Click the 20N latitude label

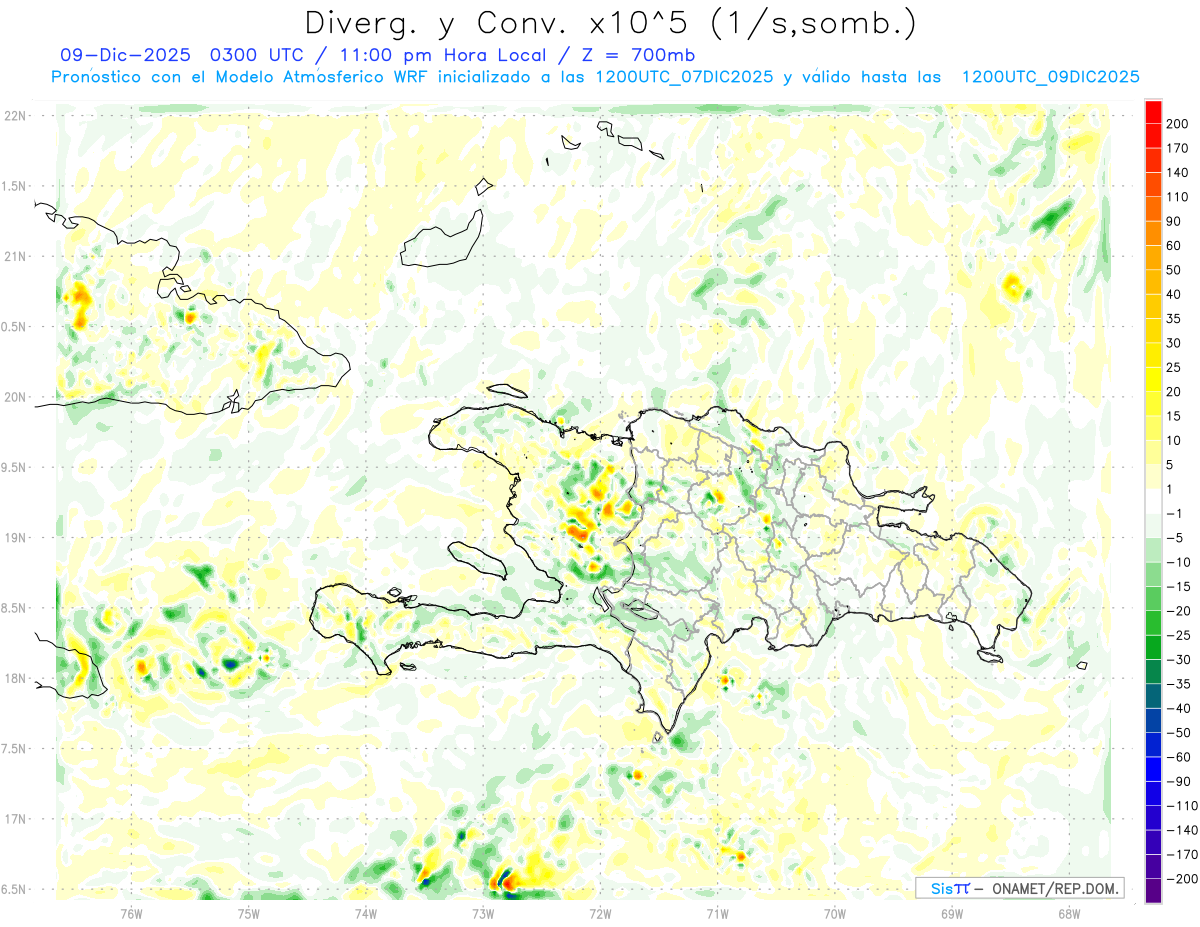(14, 397)
